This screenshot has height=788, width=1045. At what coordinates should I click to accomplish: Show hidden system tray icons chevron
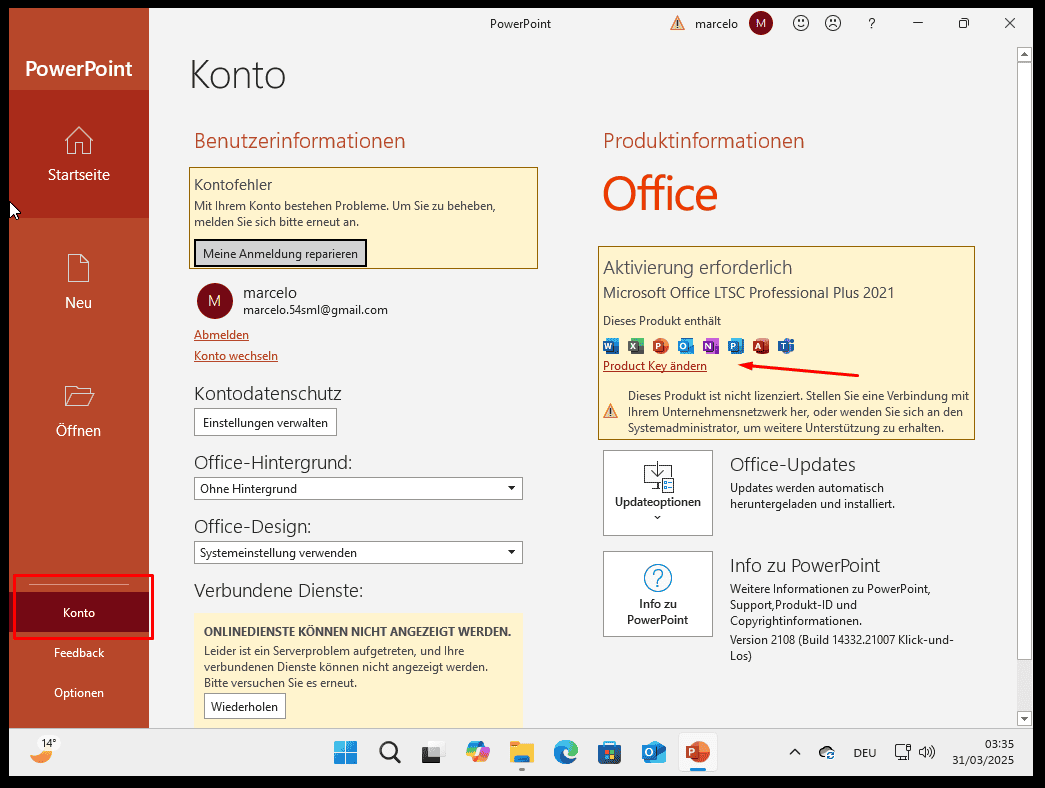pyautogui.click(x=795, y=752)
